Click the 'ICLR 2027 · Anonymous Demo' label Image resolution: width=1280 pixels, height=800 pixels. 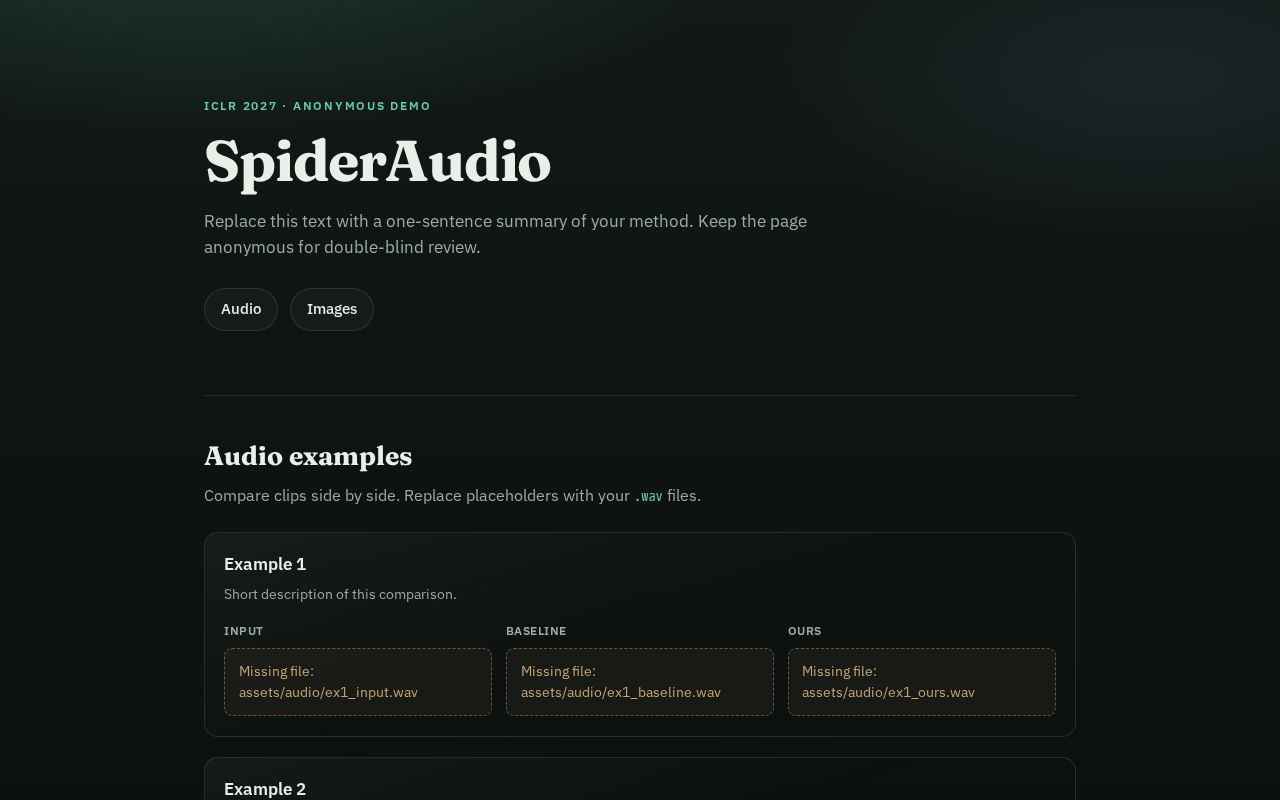317,106
